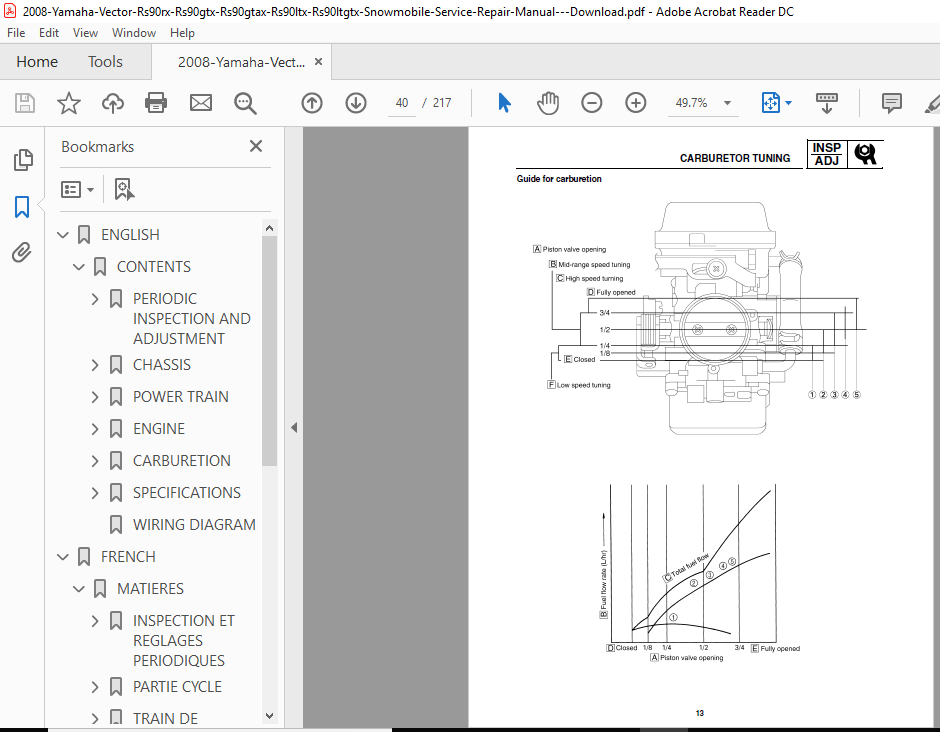
Task: Open Attachments paperclip panel
Action: pyautogui.click(x=22, y=252)
